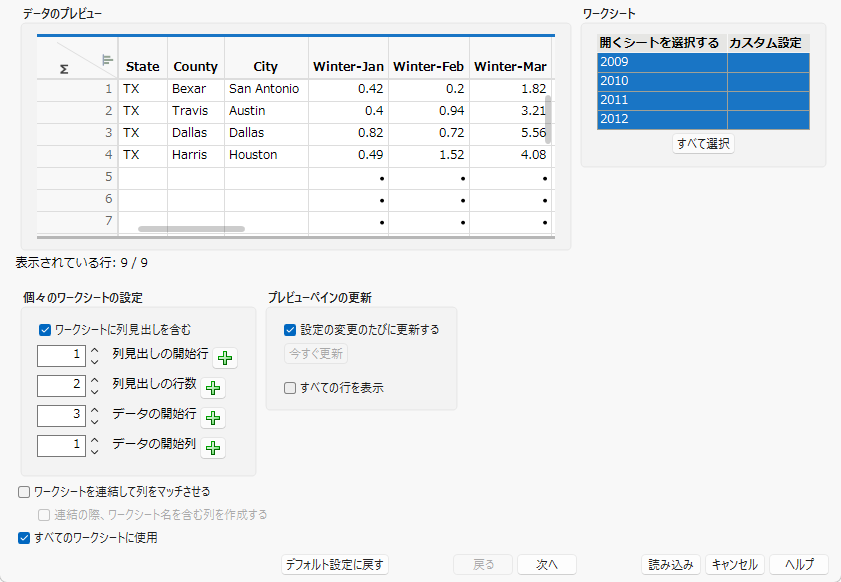841x582 pixels.
Task: Uncheck すべてのワークシートに使用 checkbox
Action: click(24, 538)
